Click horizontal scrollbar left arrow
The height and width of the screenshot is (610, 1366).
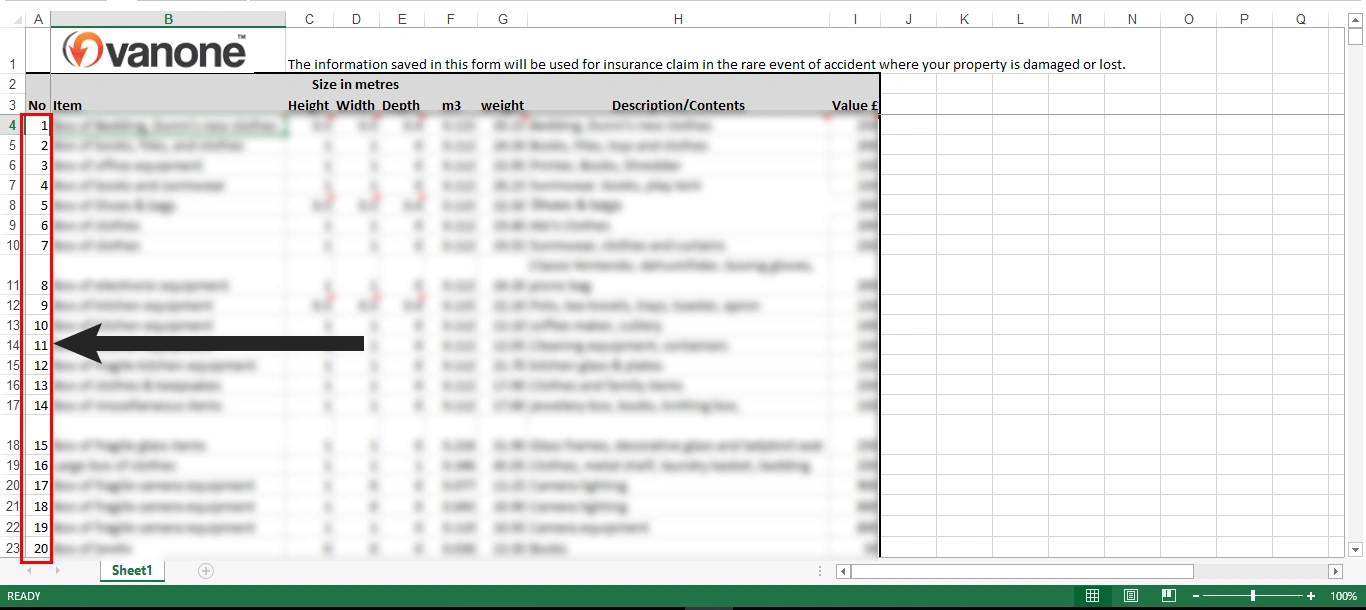(x=843, y=571)
